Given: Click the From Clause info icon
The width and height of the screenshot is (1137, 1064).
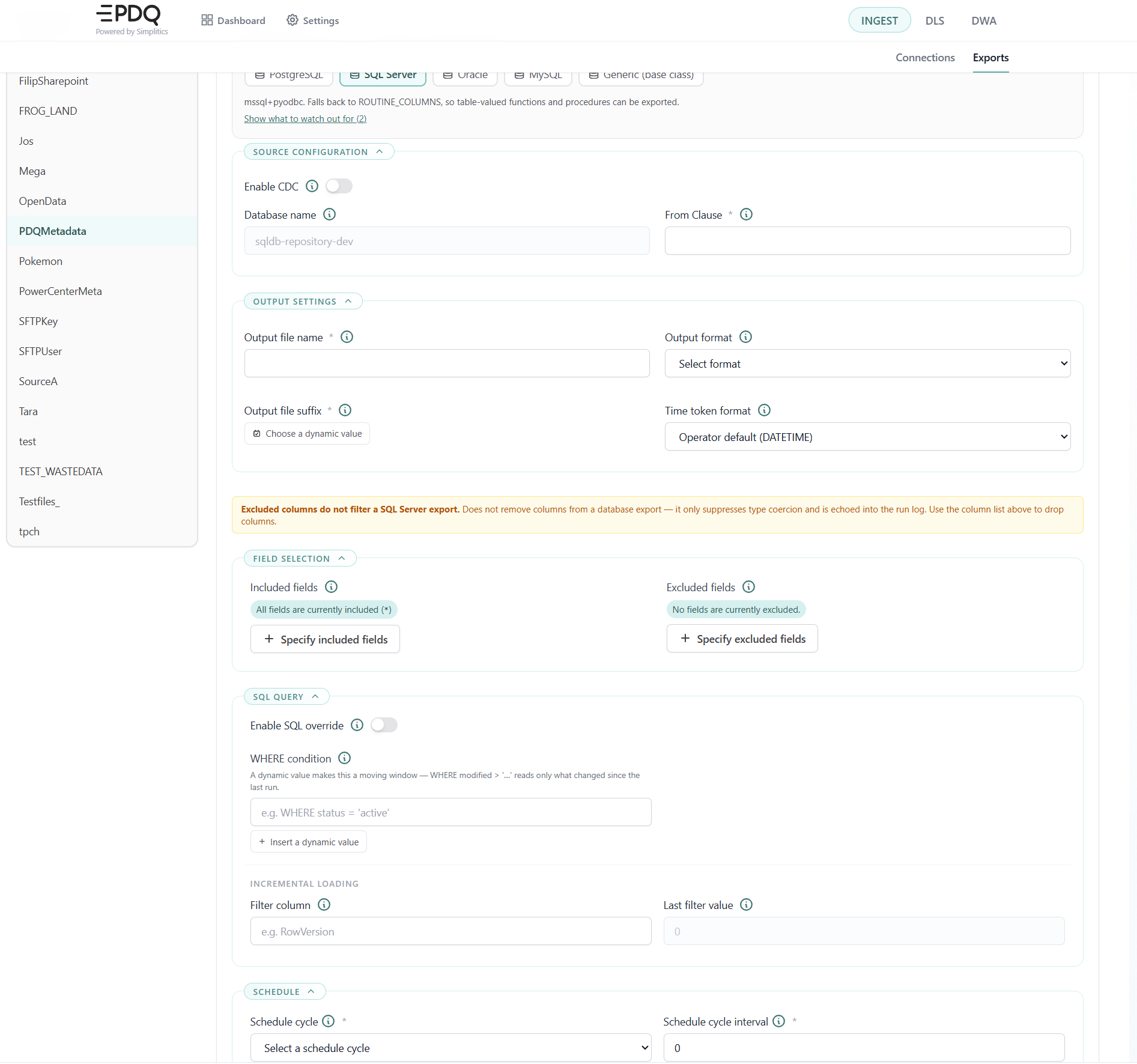Looking at the screenshot, I should 746,214.
